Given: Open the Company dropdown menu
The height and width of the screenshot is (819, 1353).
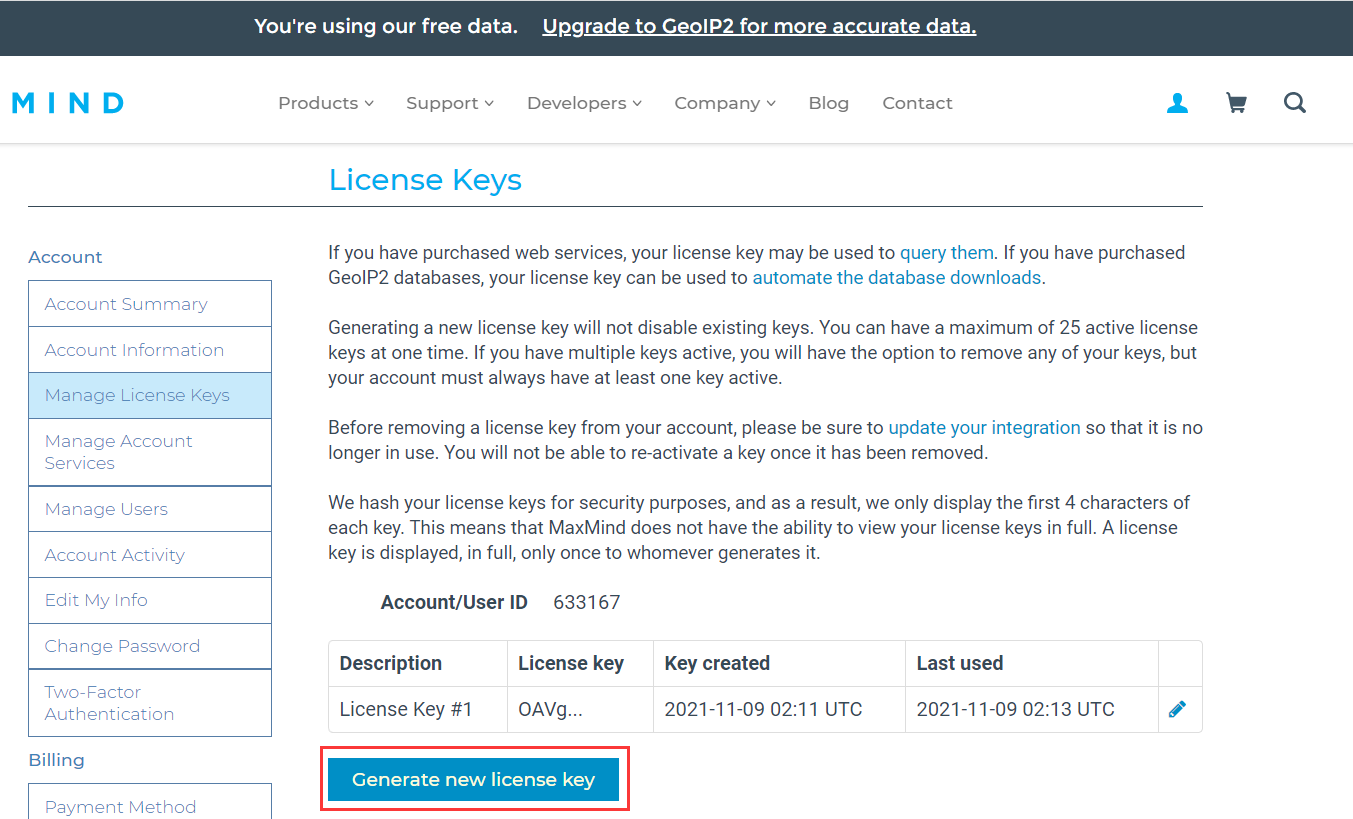Looking at the screenshot, I should 724,102.
